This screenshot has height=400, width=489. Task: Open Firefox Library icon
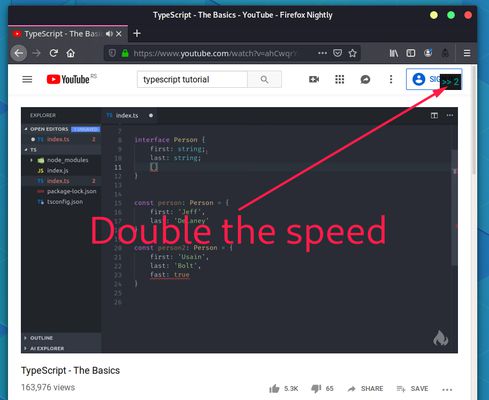point(394,53)
